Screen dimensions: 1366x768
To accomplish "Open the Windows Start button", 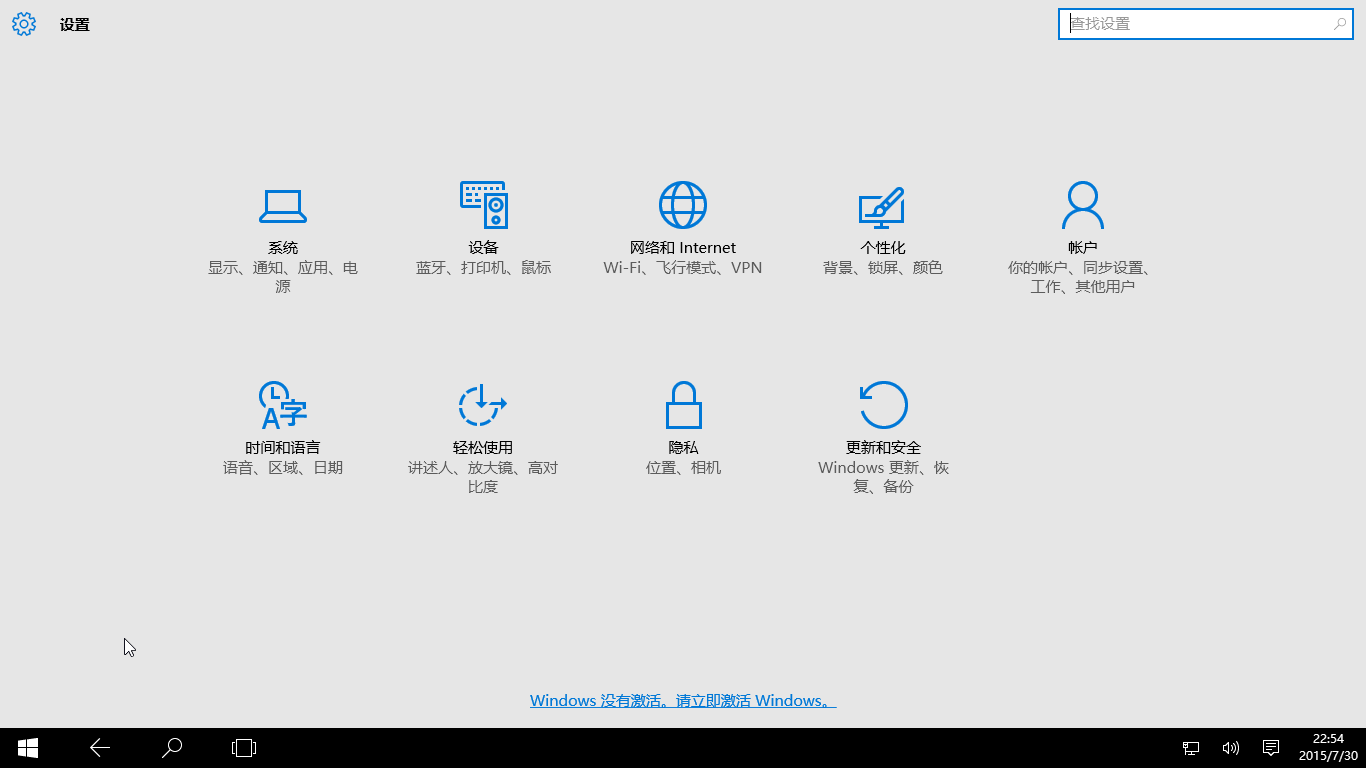I will (28, 748).
